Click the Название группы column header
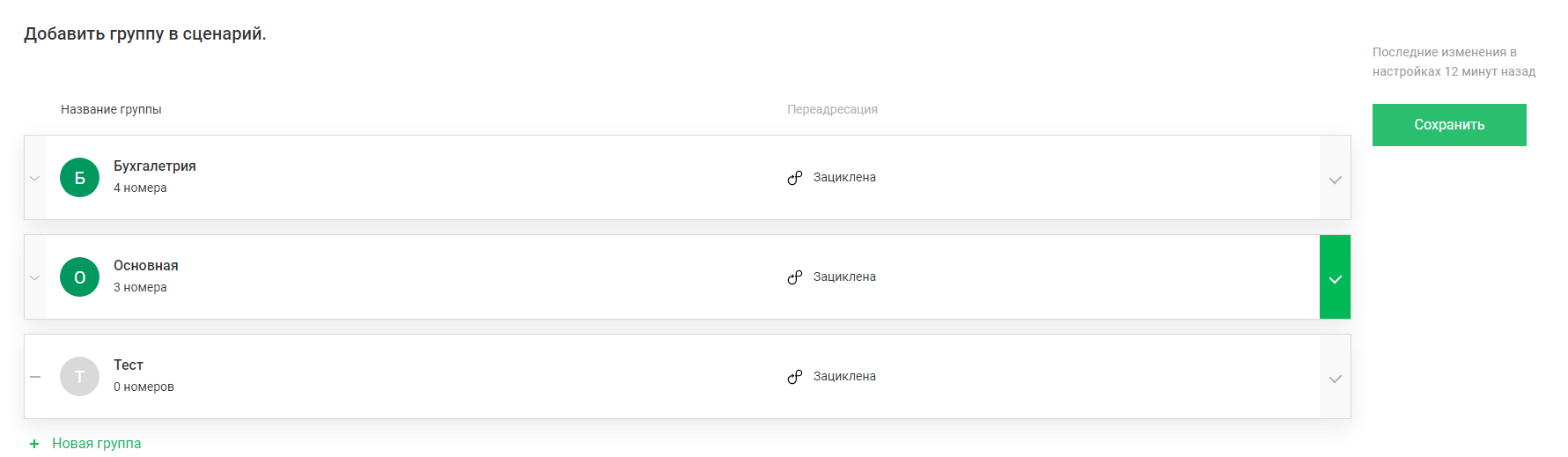 click(111, 109)
